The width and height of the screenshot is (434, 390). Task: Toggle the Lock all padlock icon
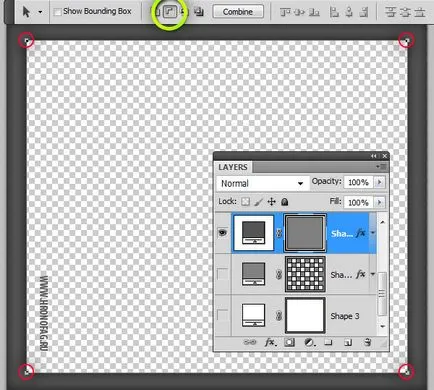coord(284,202)
